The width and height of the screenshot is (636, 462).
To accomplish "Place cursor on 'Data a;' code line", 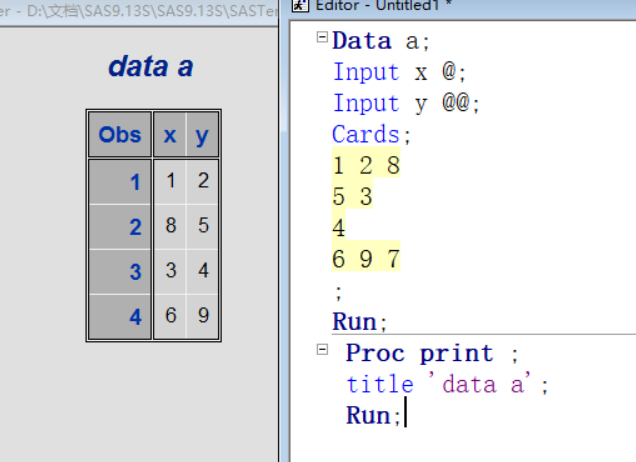I will tap(380, 41).
